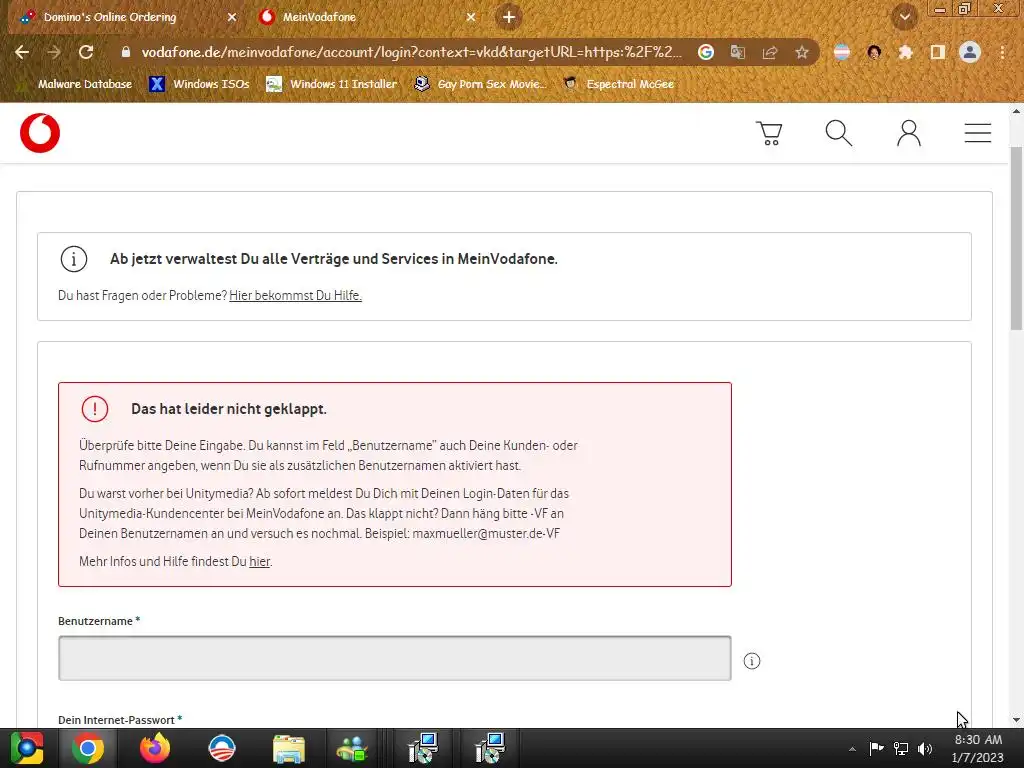
Task: Open Espectral McGee bookmark
Action: pyautogui.click(x=619, y=84)
